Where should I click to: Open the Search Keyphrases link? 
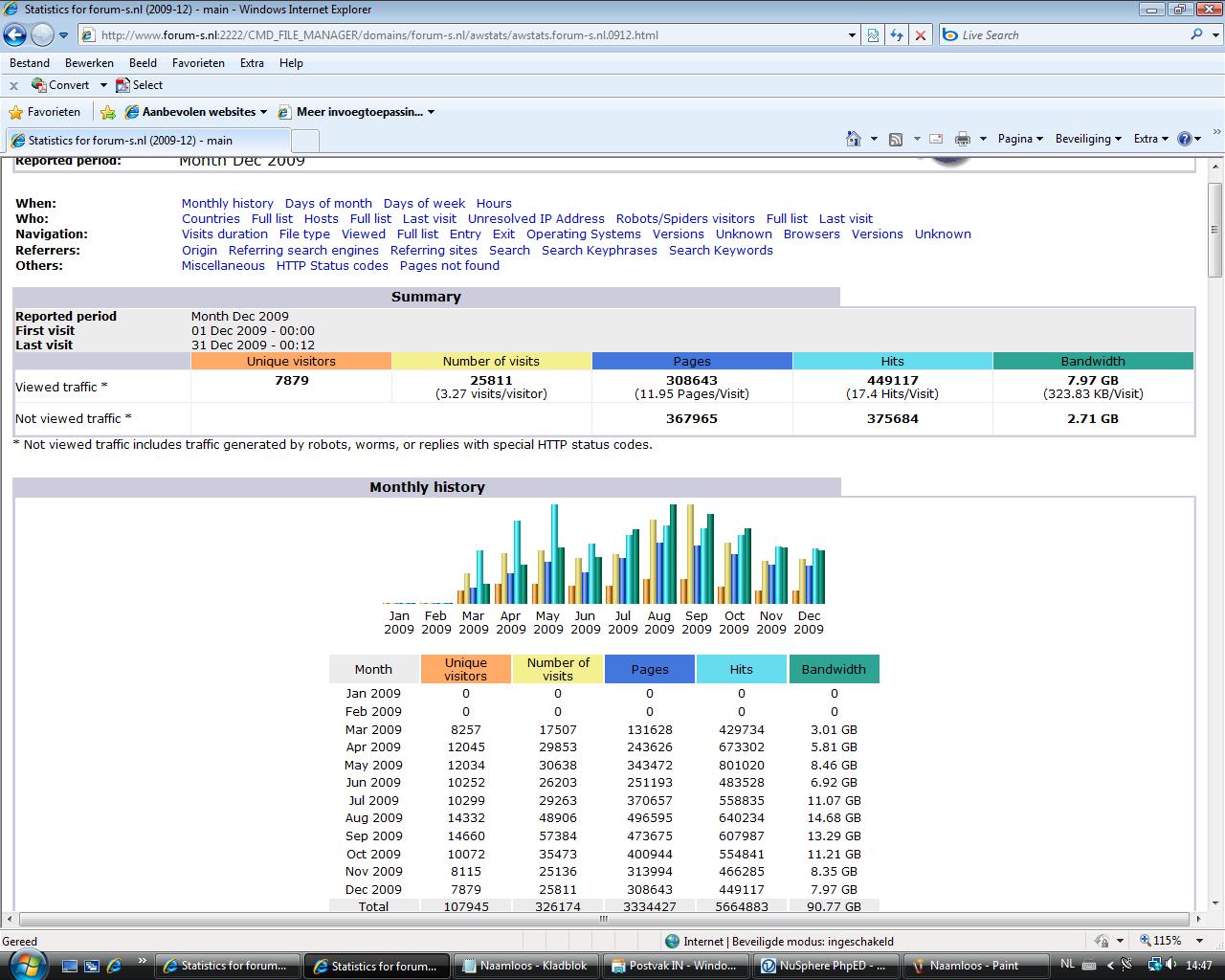coord(599,250)
